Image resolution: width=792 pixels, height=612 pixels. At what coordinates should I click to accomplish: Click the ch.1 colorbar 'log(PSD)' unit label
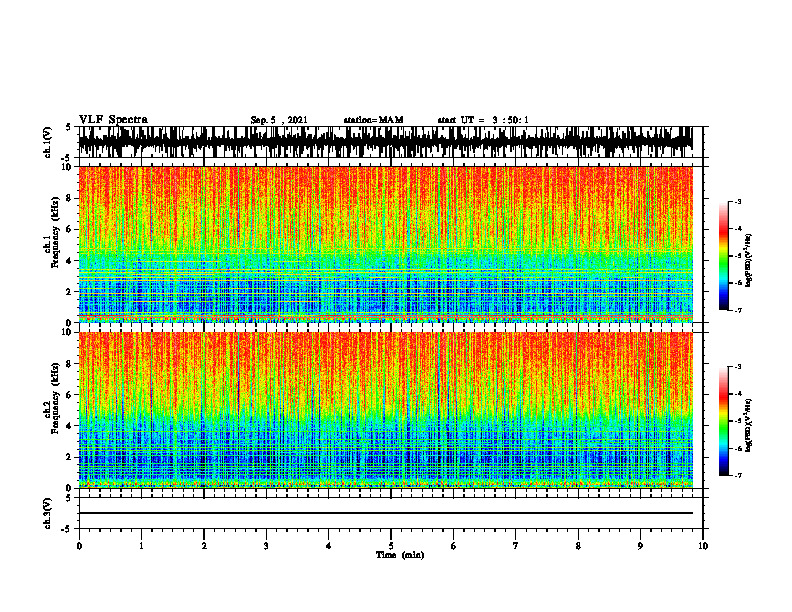tap(750, 260)
